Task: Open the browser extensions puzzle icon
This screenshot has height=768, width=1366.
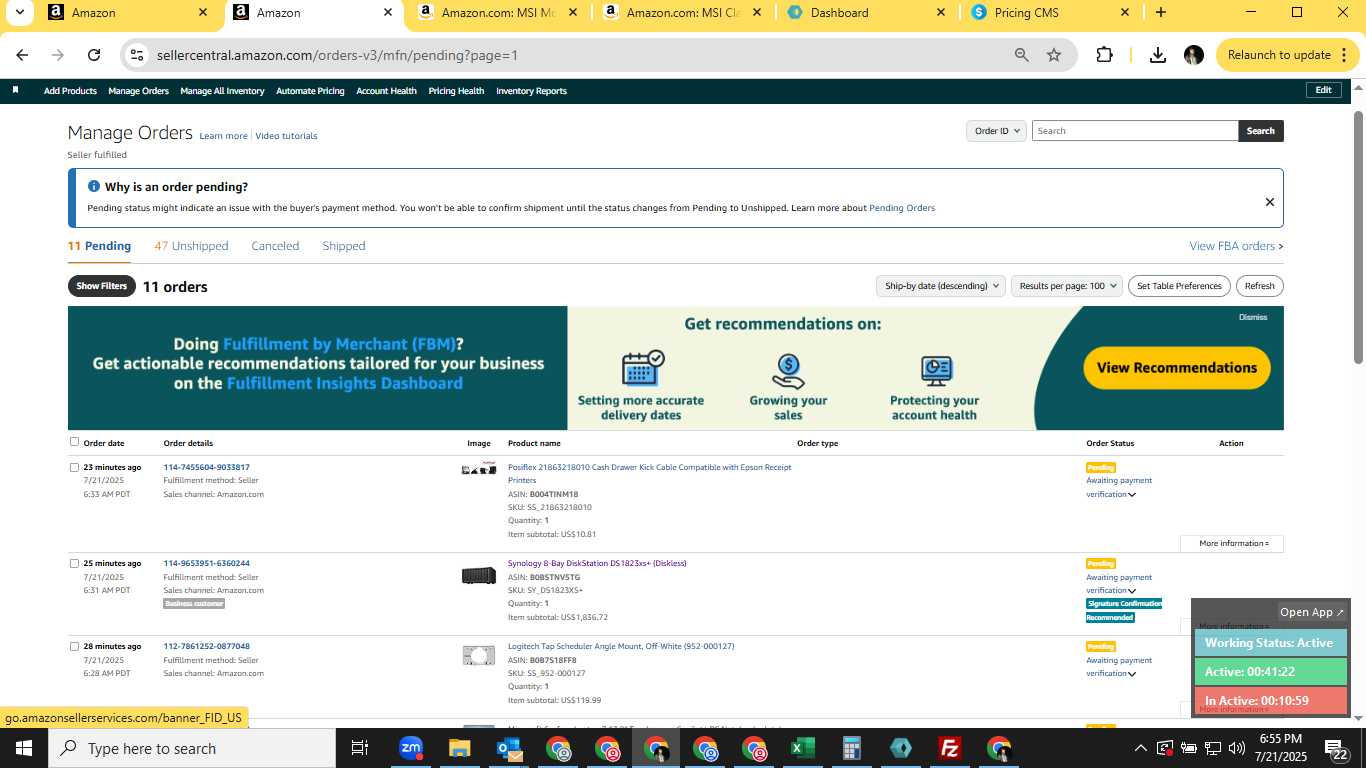Action: [1104, 55]
